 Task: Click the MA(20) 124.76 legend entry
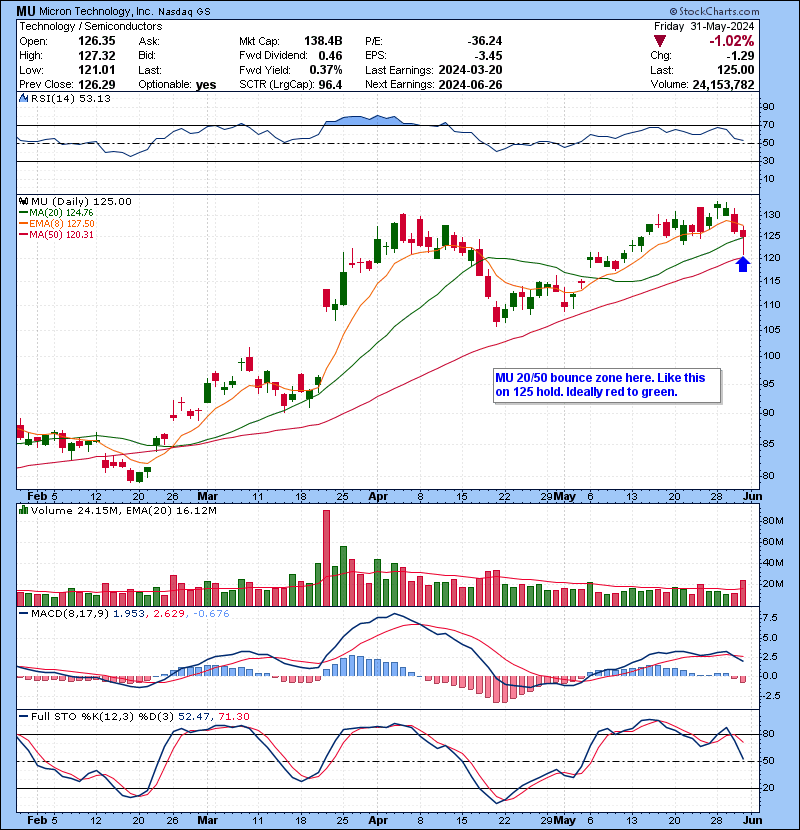pos(56,212)
